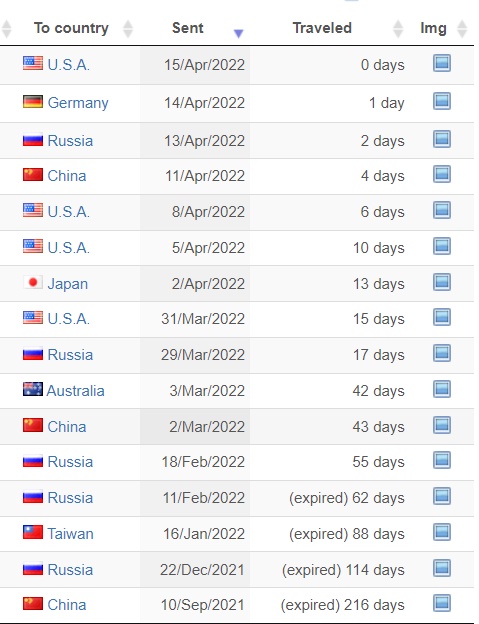
Task: Toggle the Sent column sort arrow
Action: [x=238, y=33]
